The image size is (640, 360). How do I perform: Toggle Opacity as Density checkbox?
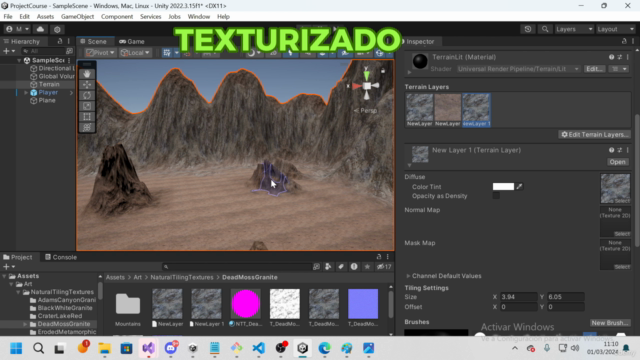496,196
